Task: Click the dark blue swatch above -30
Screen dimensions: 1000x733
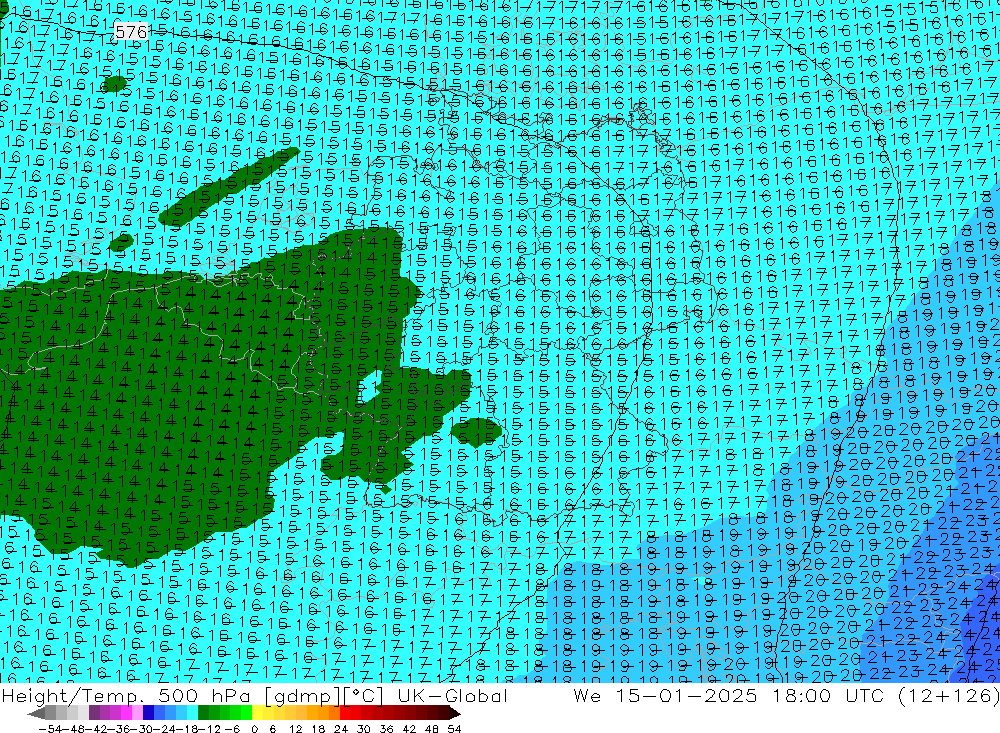Action: tap(148, 713)
